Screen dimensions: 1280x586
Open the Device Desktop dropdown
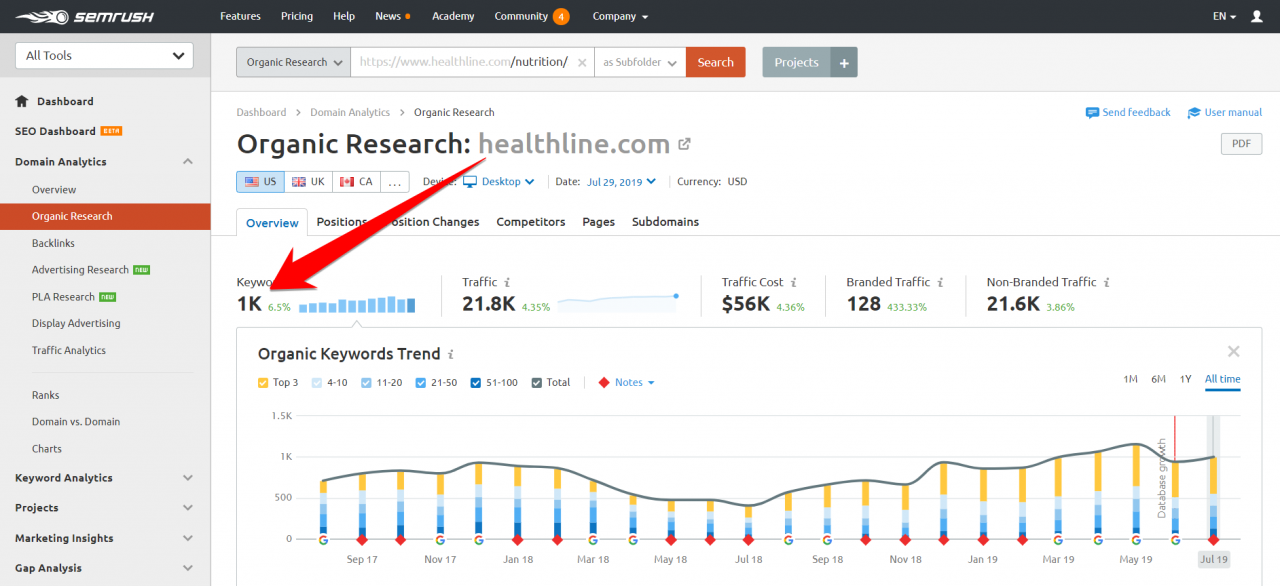[498, 182]
